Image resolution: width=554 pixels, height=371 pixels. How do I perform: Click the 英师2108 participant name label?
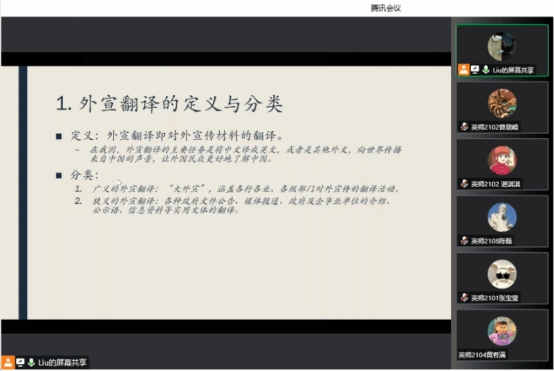pos(491,241)
